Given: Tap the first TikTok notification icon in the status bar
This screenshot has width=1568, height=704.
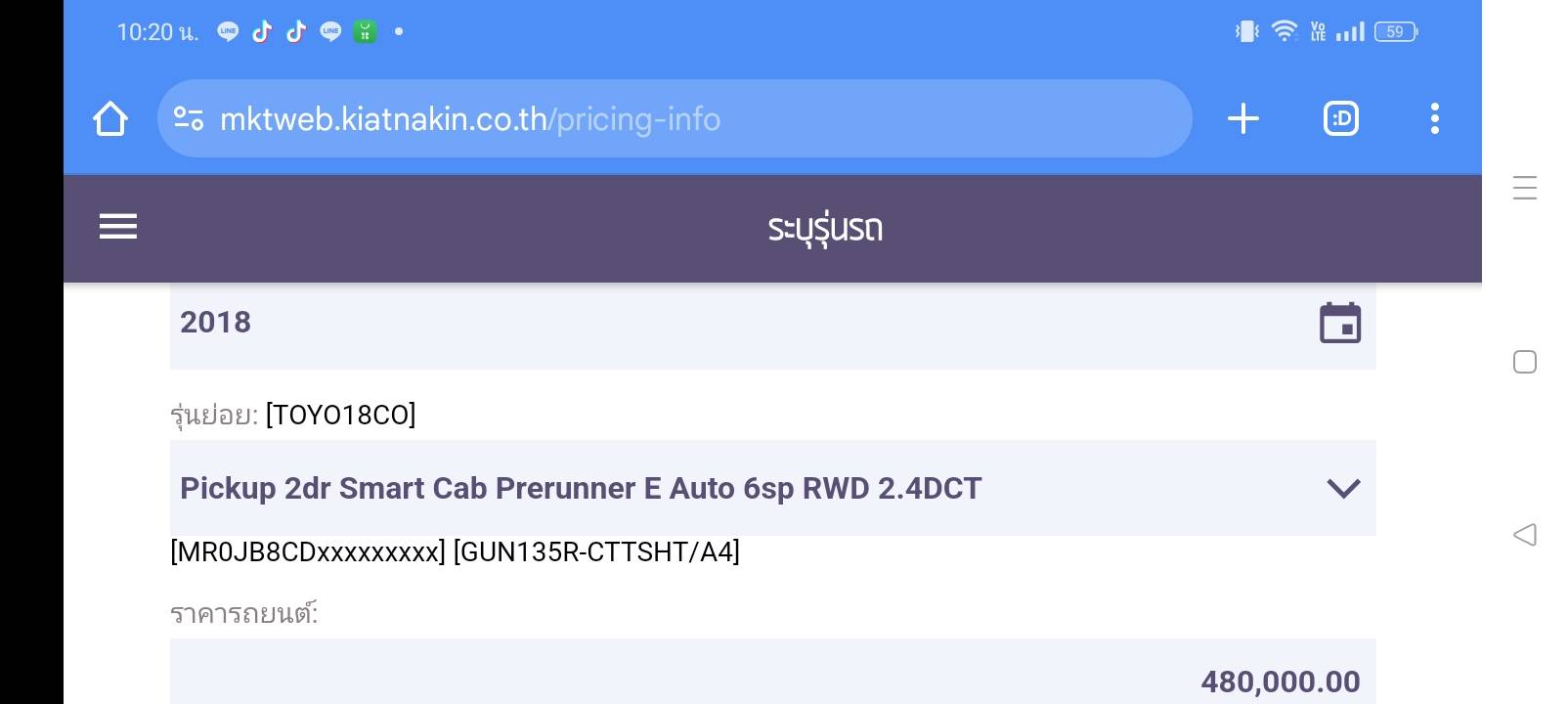Looking at the screenshot, I should (x=262, y=32).
